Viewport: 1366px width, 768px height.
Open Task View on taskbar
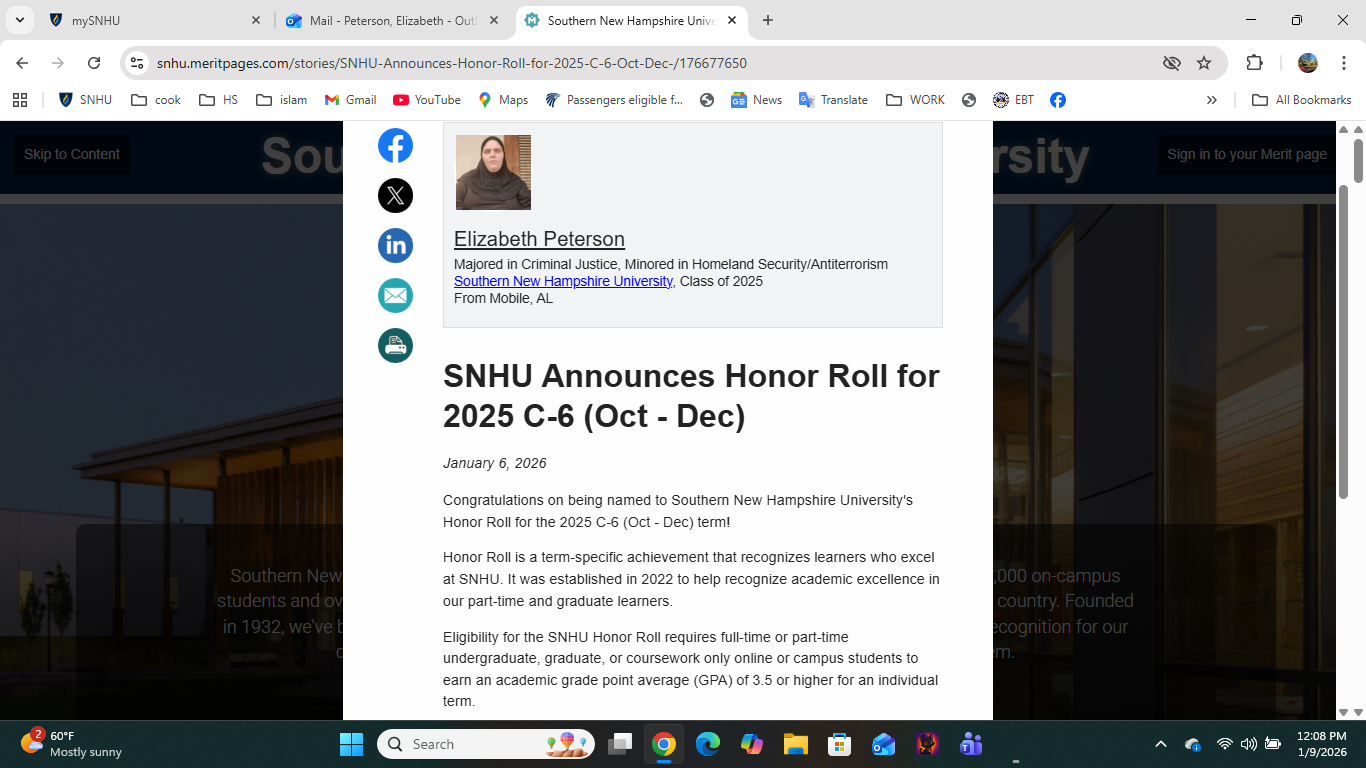(621, 744)
